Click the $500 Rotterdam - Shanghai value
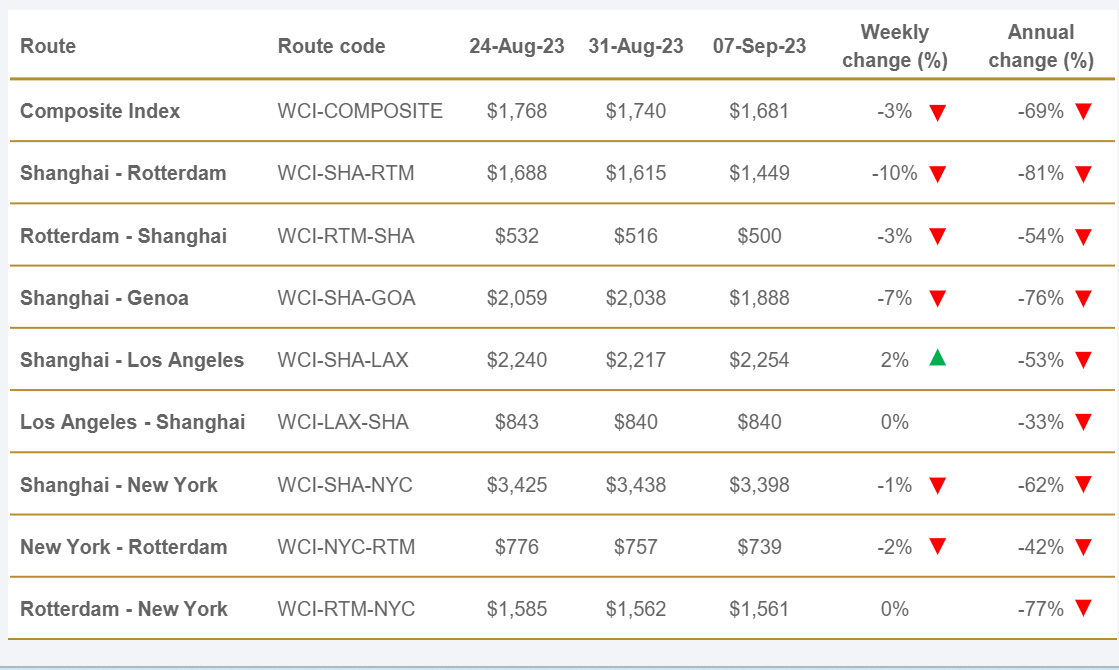Viewport: 1119px width, 670px height. click(759, 236)
